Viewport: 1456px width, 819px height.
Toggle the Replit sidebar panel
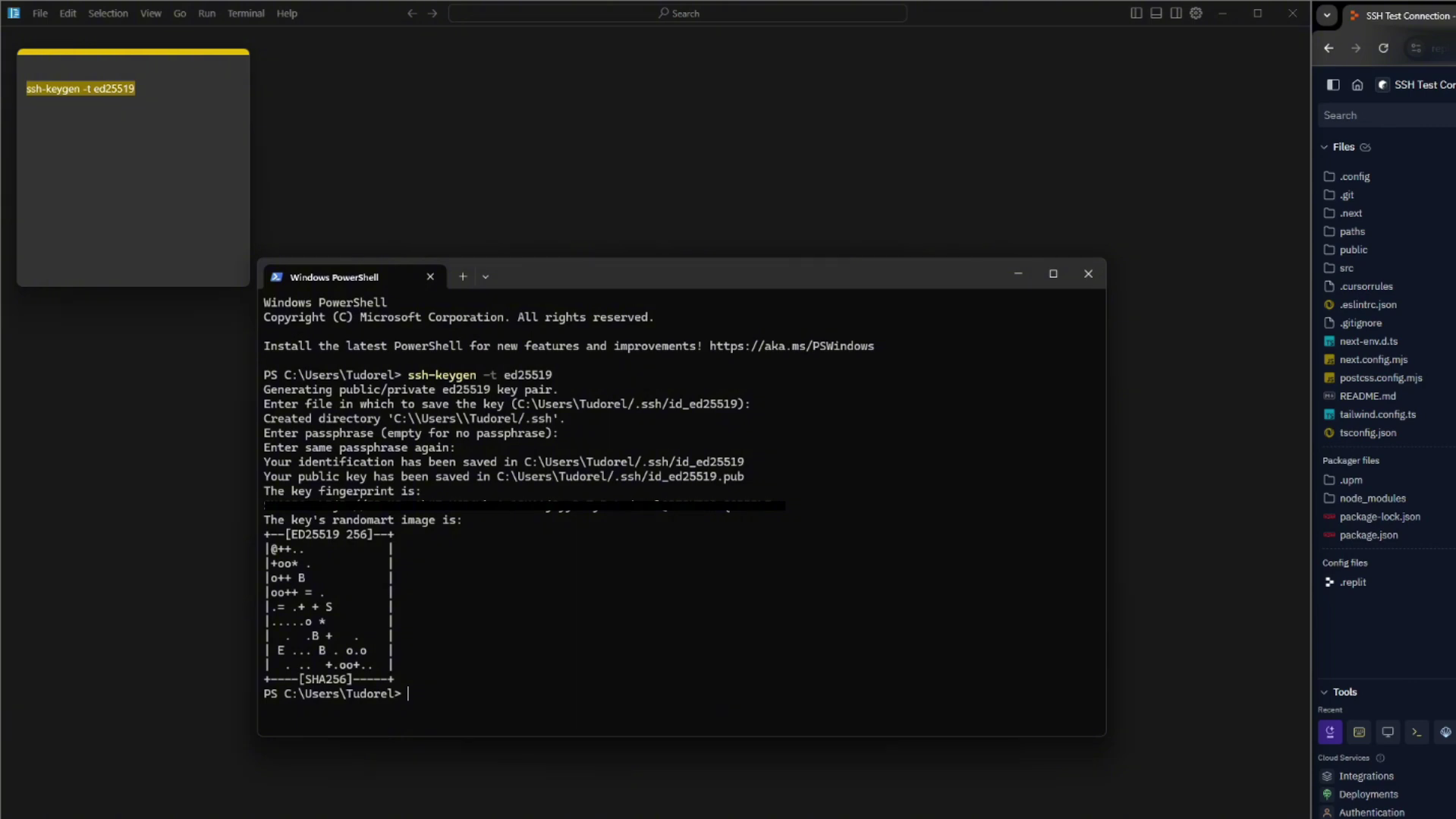tap(1333, 84)
